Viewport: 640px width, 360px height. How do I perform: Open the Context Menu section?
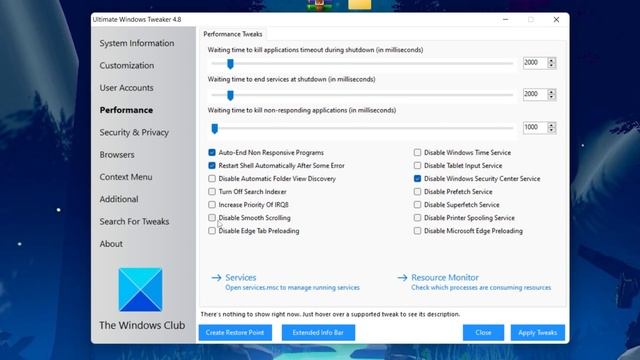pos(126,177)
